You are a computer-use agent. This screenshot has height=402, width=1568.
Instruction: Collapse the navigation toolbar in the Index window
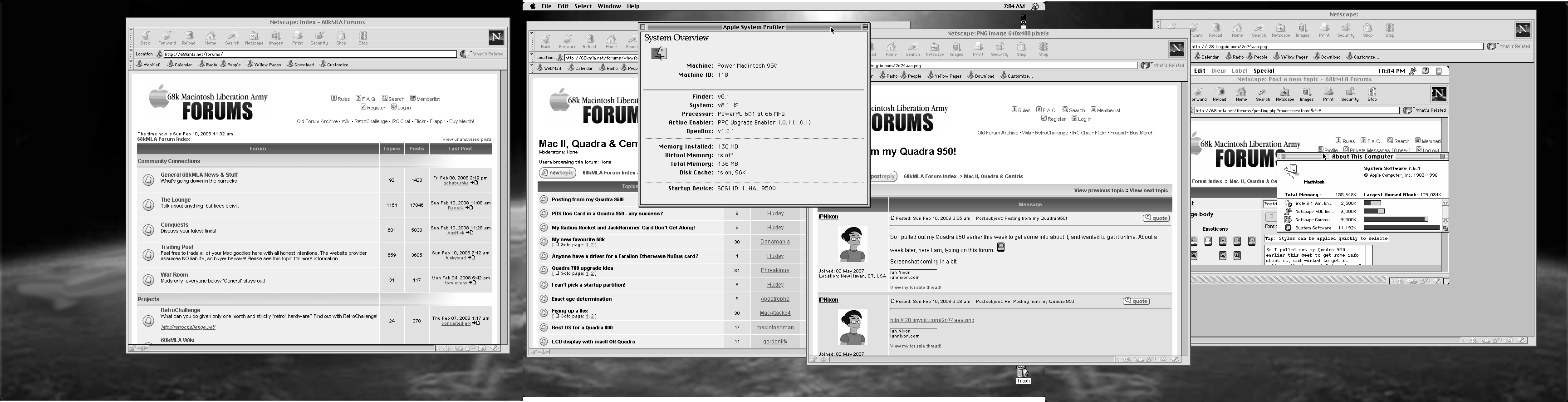pos(130,38)
